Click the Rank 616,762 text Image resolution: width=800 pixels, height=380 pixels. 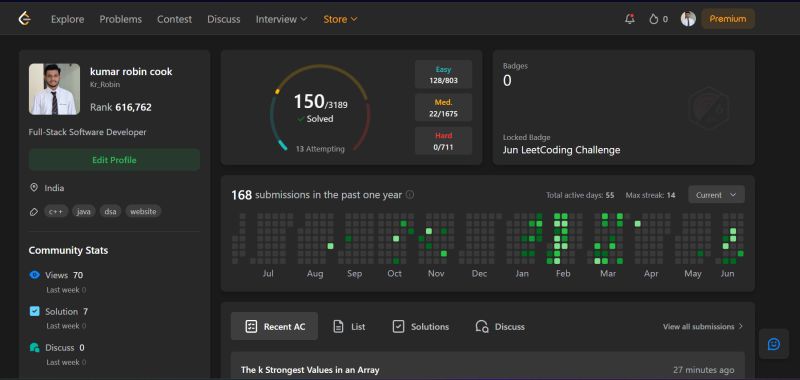[x=121, y=107]
